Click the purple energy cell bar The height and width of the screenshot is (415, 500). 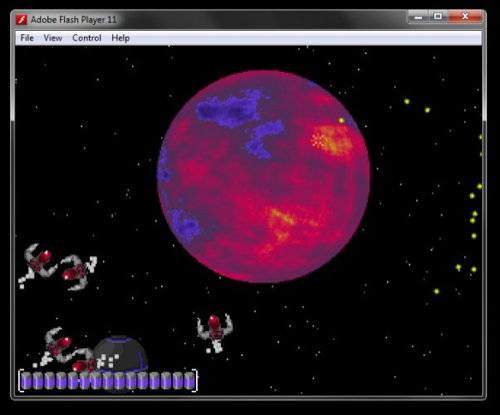pyautogui.click(x=108, y=381)
